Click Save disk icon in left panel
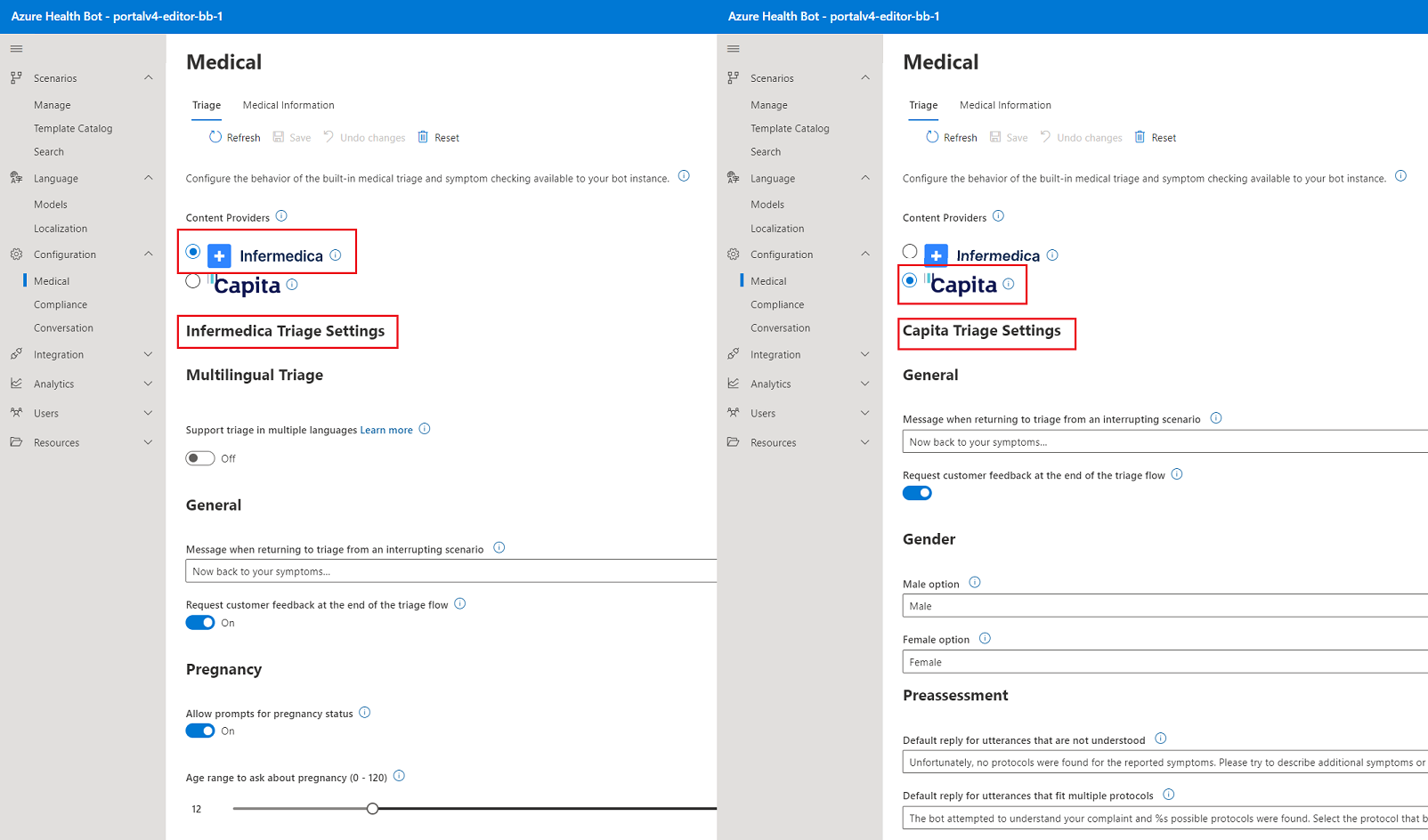The image size is (1428, 840). 279,137
